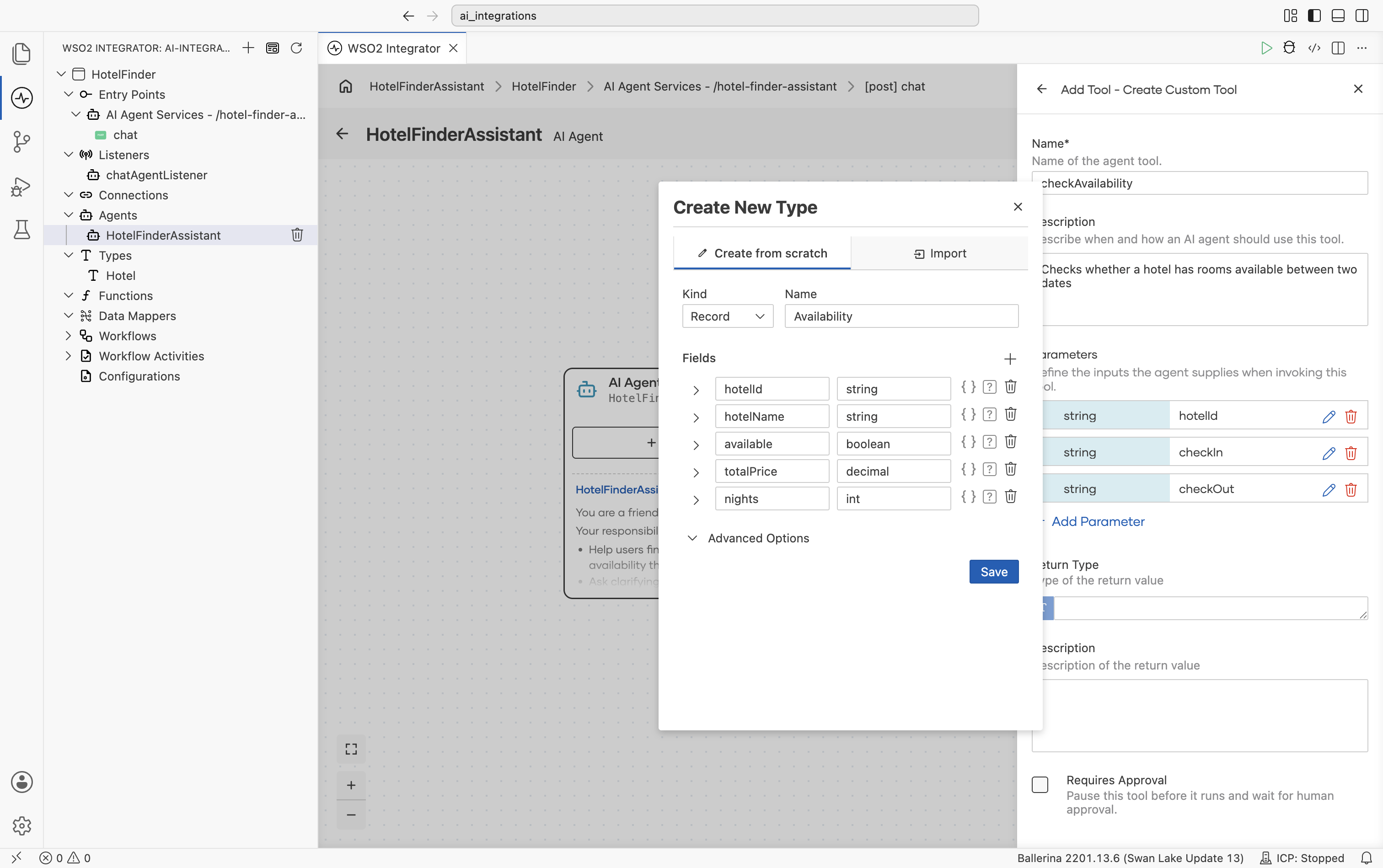The height and width of the screenshot is (868, 1383).
Task: Select the Hotel type in tree
Action: tap(121, 276)
